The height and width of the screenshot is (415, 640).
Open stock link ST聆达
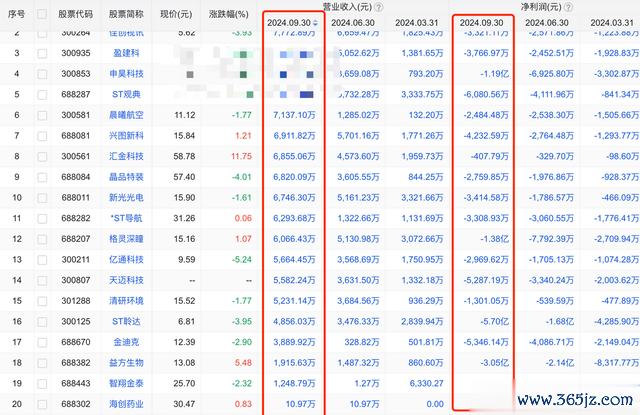tap(126, 322)
